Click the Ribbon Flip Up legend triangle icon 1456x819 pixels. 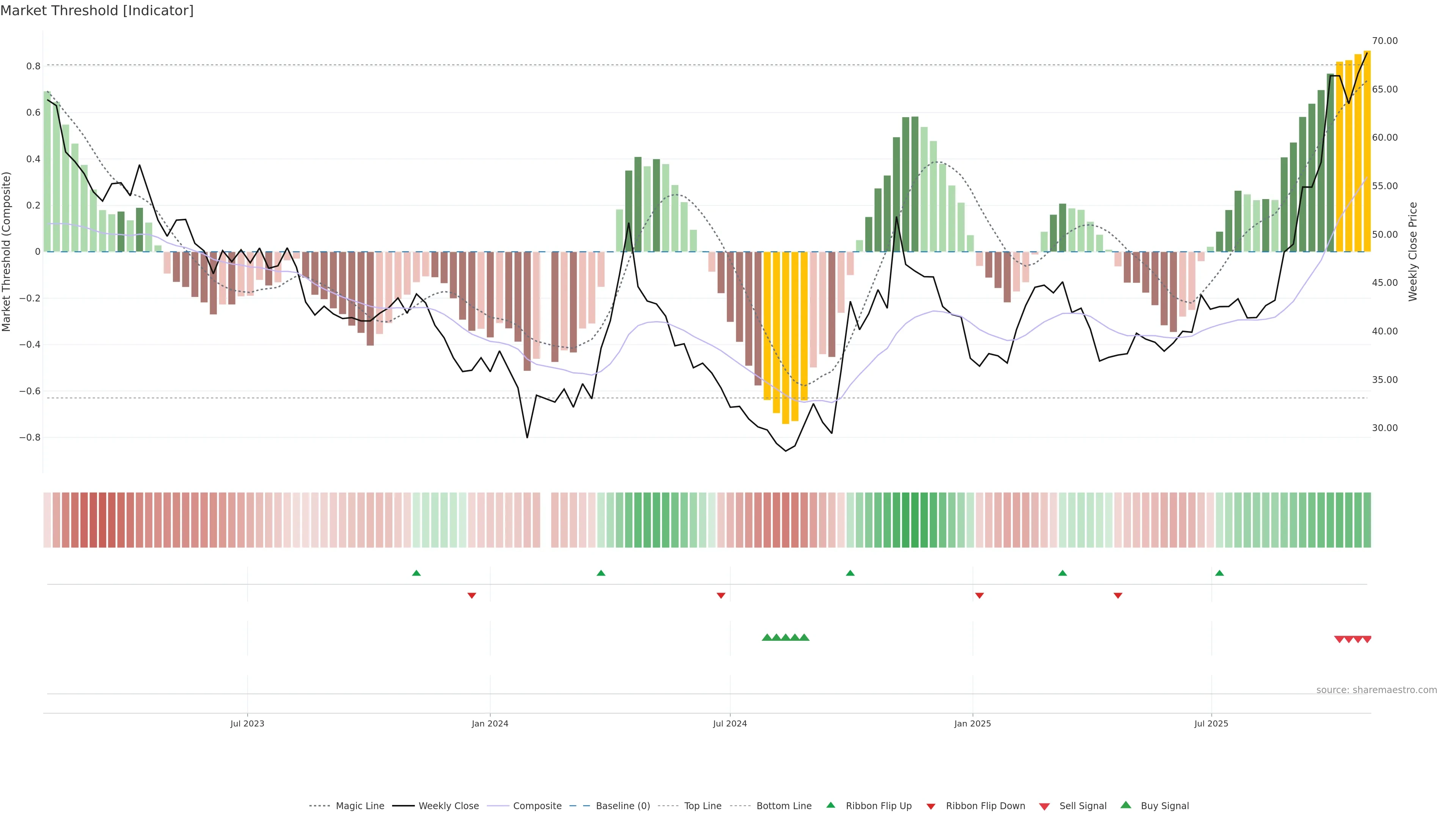[830, 805]
